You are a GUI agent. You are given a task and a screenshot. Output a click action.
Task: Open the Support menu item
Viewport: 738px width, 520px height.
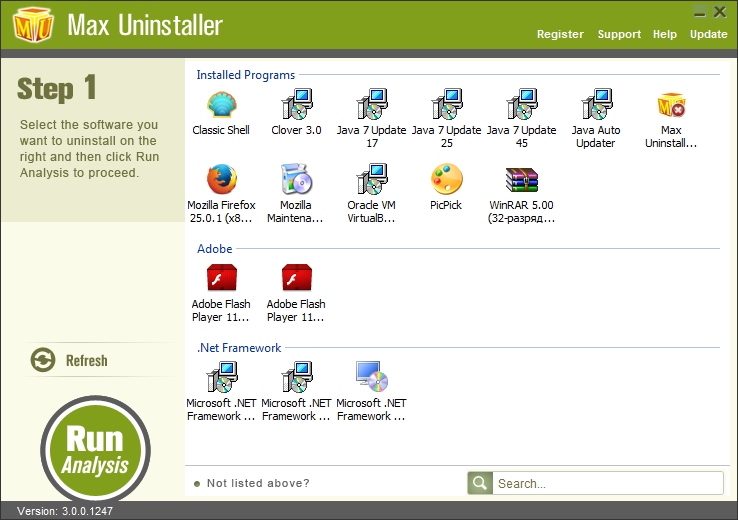619,34
